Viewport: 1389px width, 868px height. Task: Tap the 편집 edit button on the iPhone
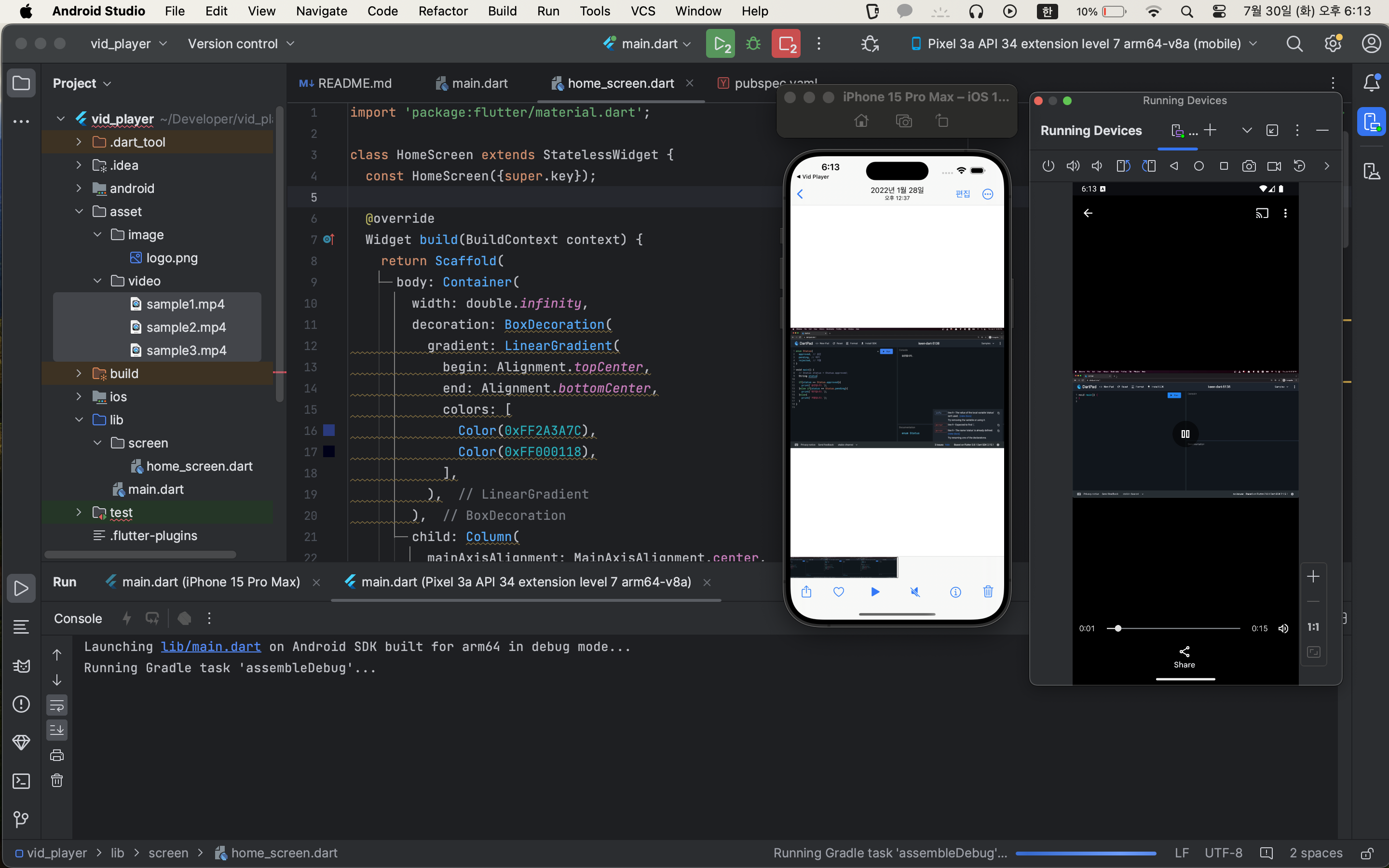click(x=963, y=194)
